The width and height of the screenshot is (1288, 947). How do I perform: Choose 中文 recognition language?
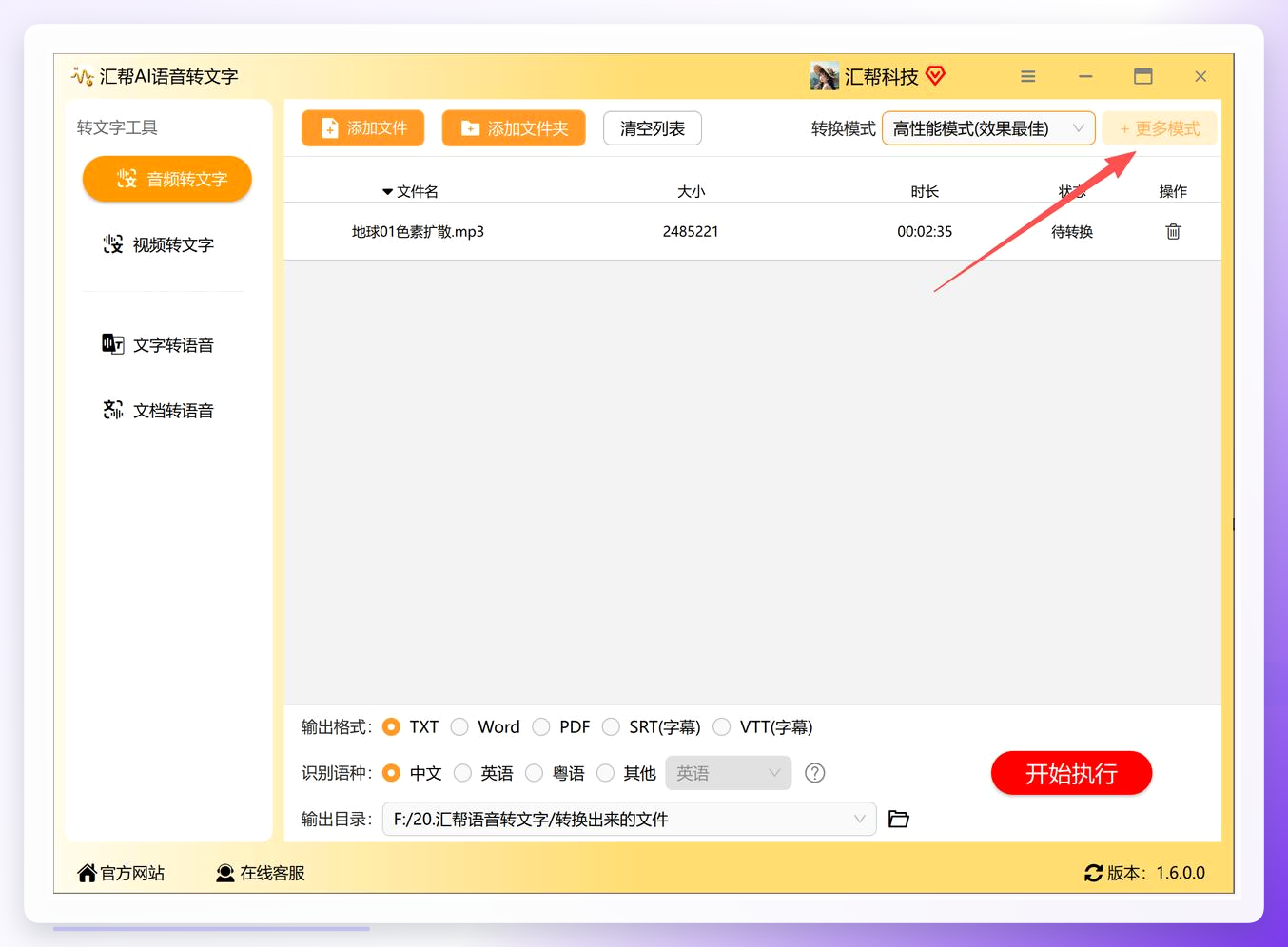coord(391,773)
